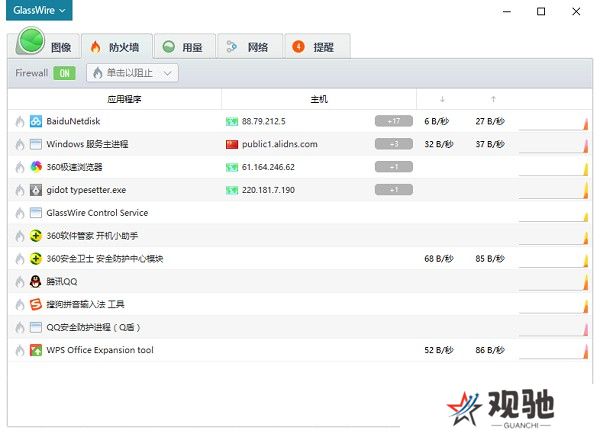Block Windows 服务主进程 with its flame icon
The height and width of the screenshot is (434, 600).
tap(20, 145)
